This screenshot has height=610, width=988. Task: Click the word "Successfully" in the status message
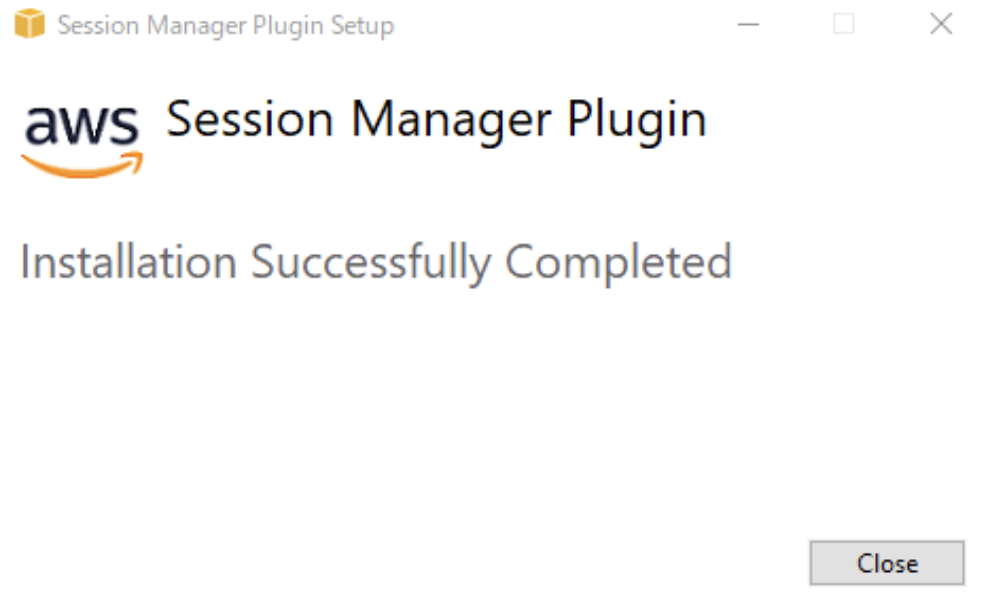point(371,264)
